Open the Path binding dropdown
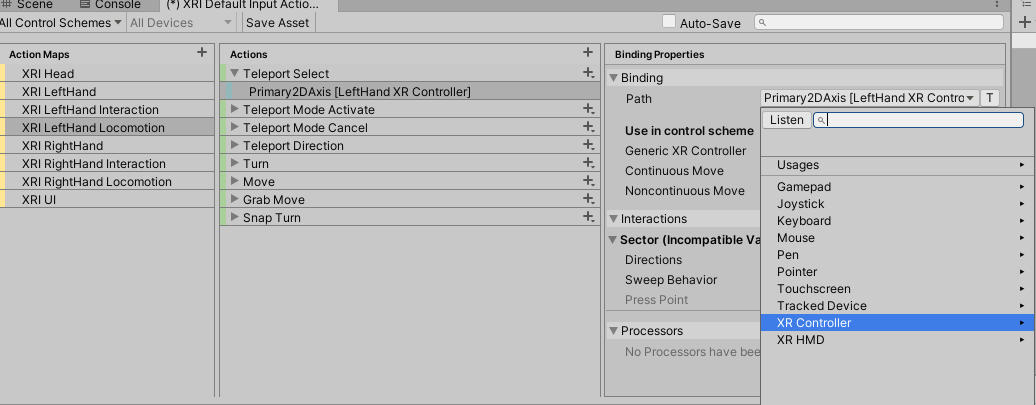The width and height of the screenshot is (1036, 405). coord(868,98)
